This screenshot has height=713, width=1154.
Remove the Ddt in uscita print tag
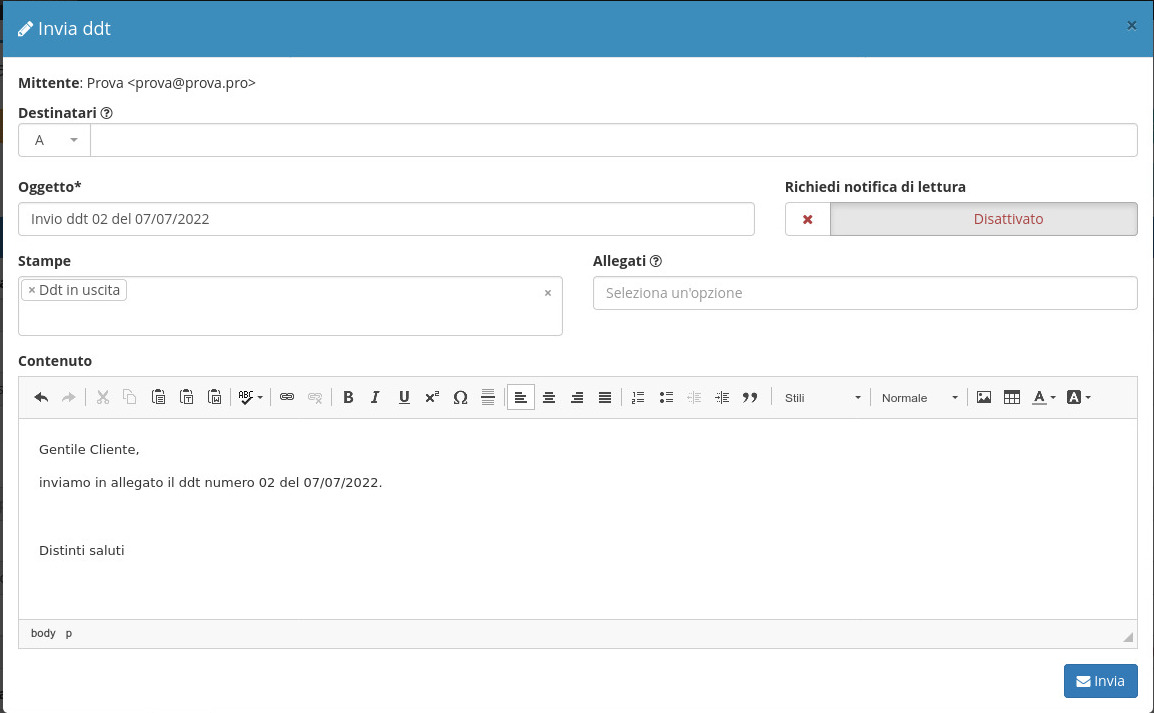coord(32,291)
